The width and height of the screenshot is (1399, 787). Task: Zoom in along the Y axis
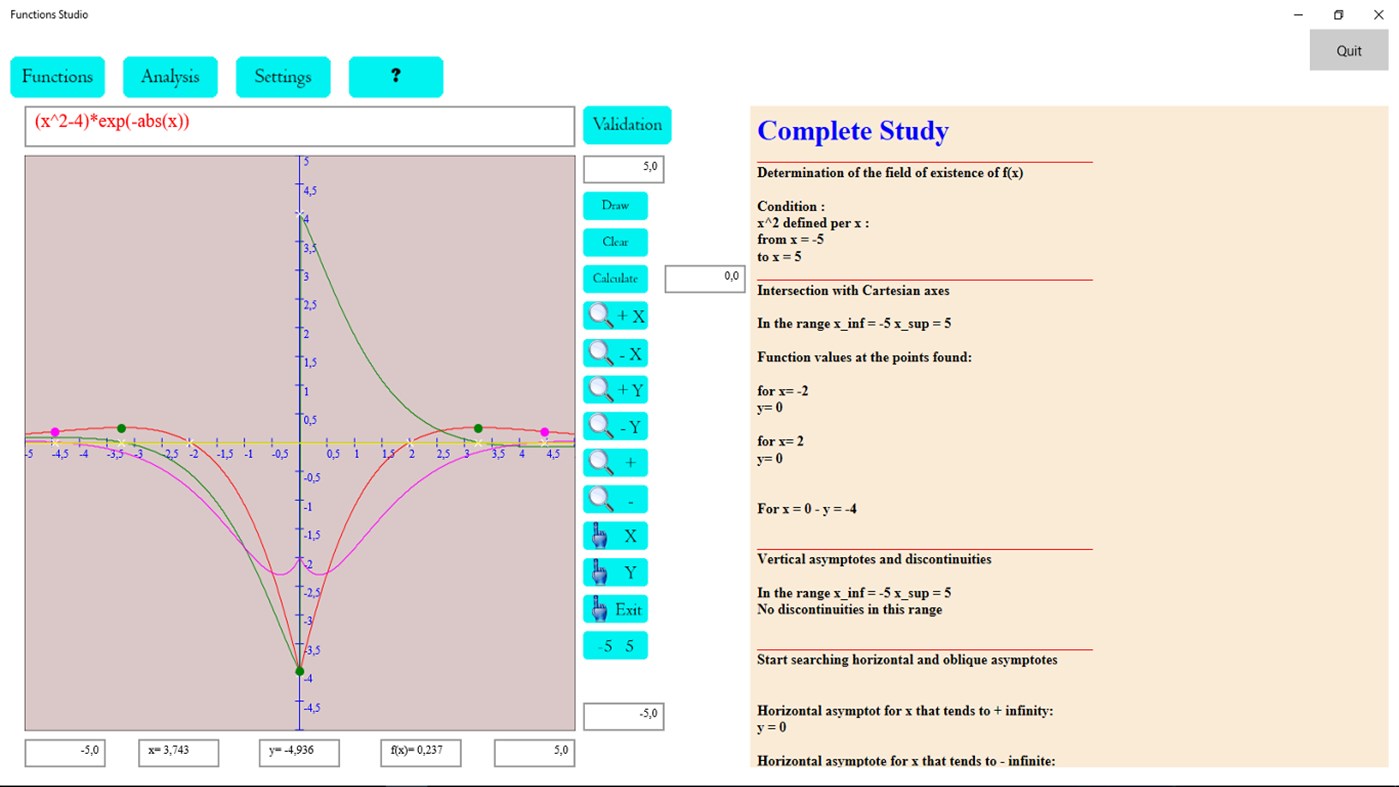pos(615,389)
